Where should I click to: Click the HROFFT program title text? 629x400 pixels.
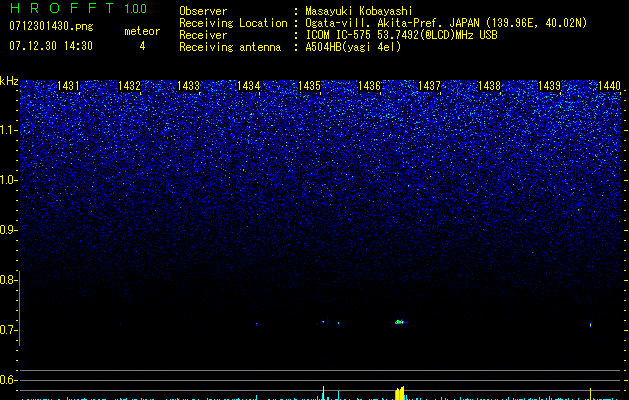point(62,8)
